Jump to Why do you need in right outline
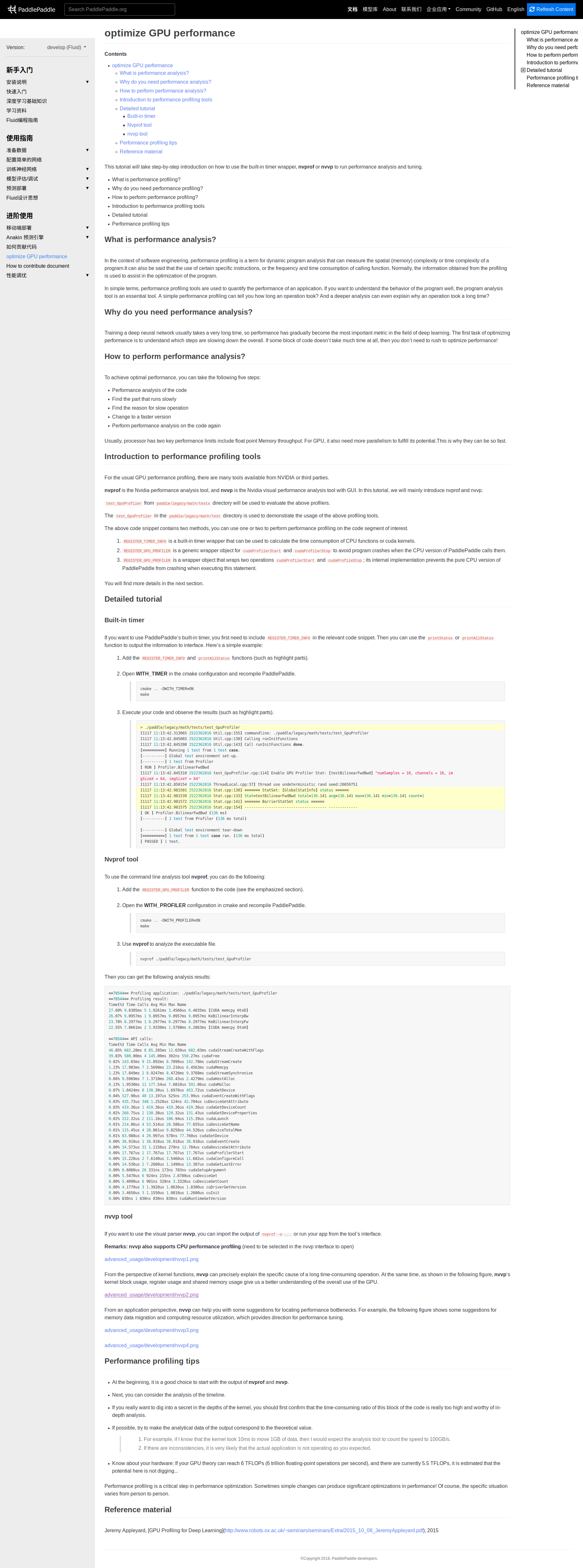 (552, 48)
